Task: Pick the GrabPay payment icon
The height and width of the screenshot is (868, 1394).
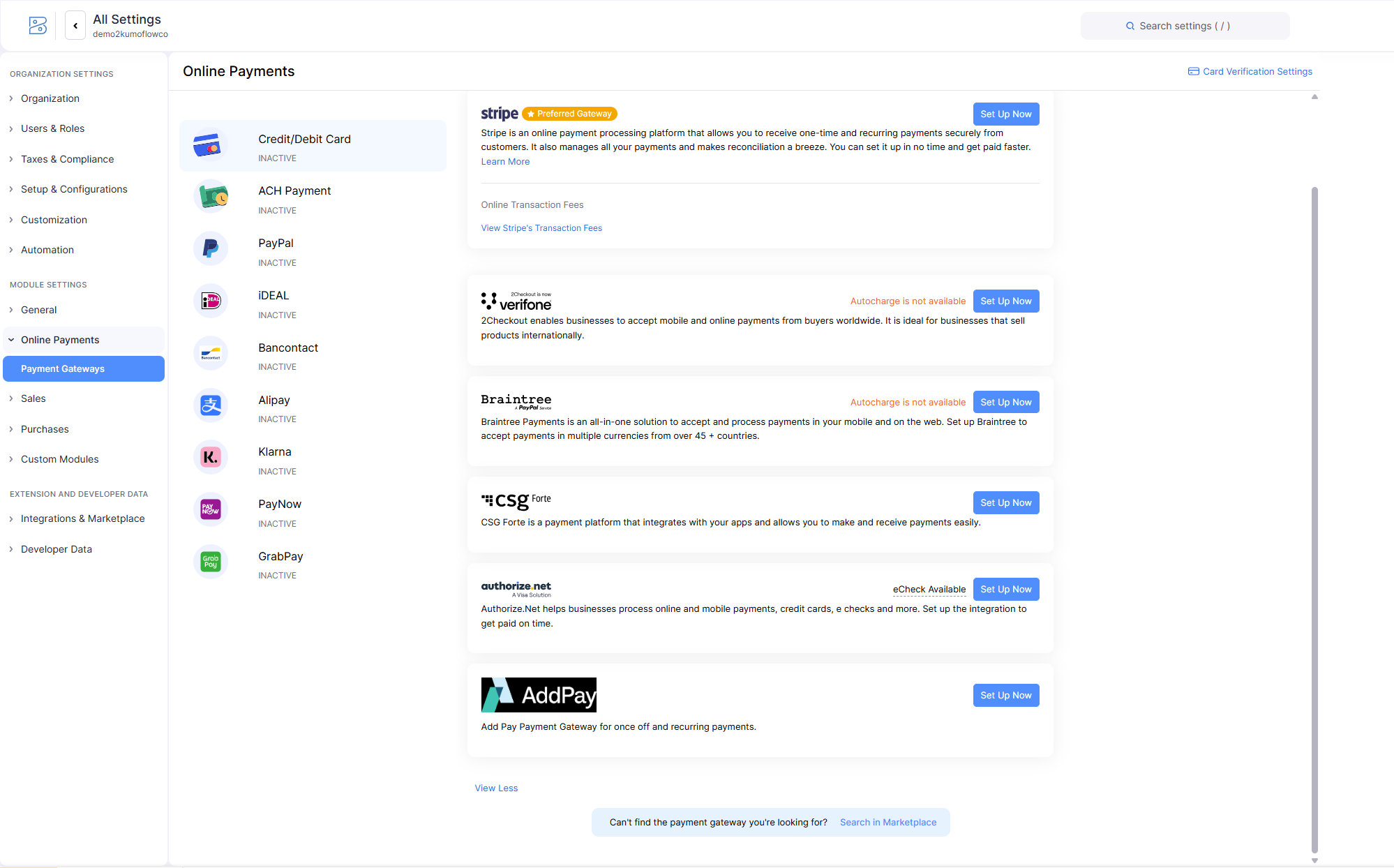Action: click(x=210, y=562)
